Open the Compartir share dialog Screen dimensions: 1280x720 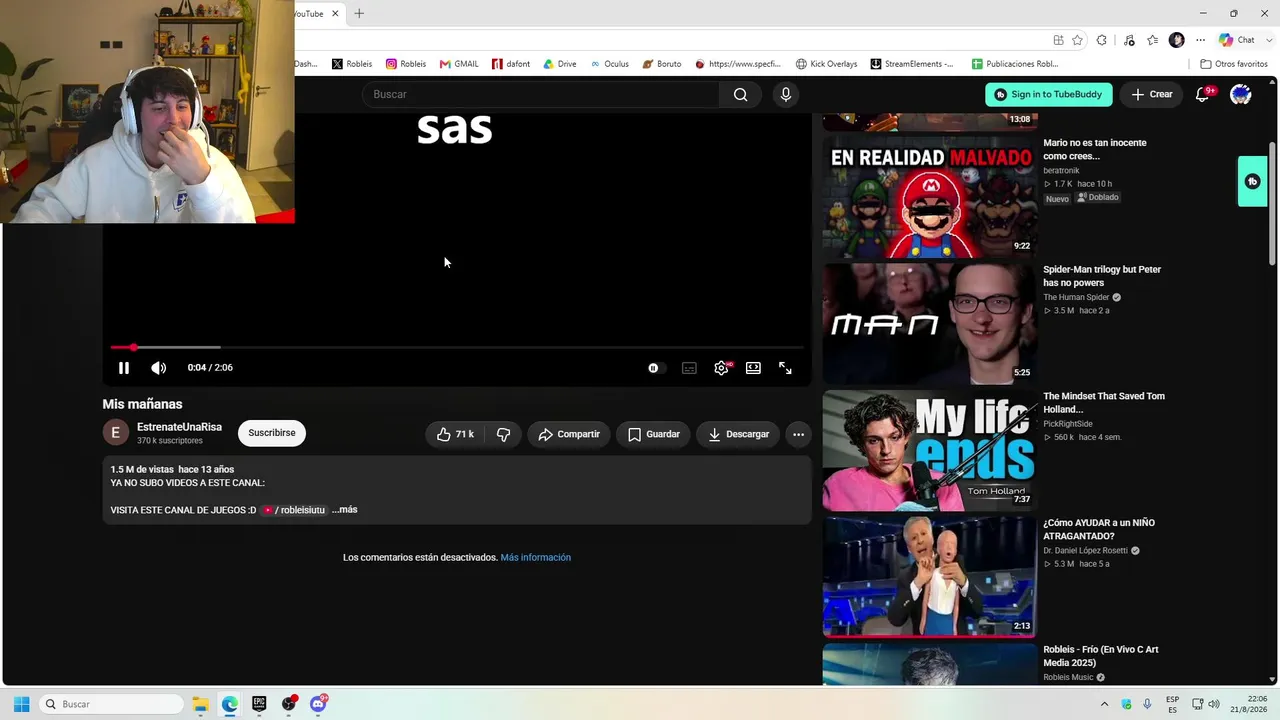[568, 434]
